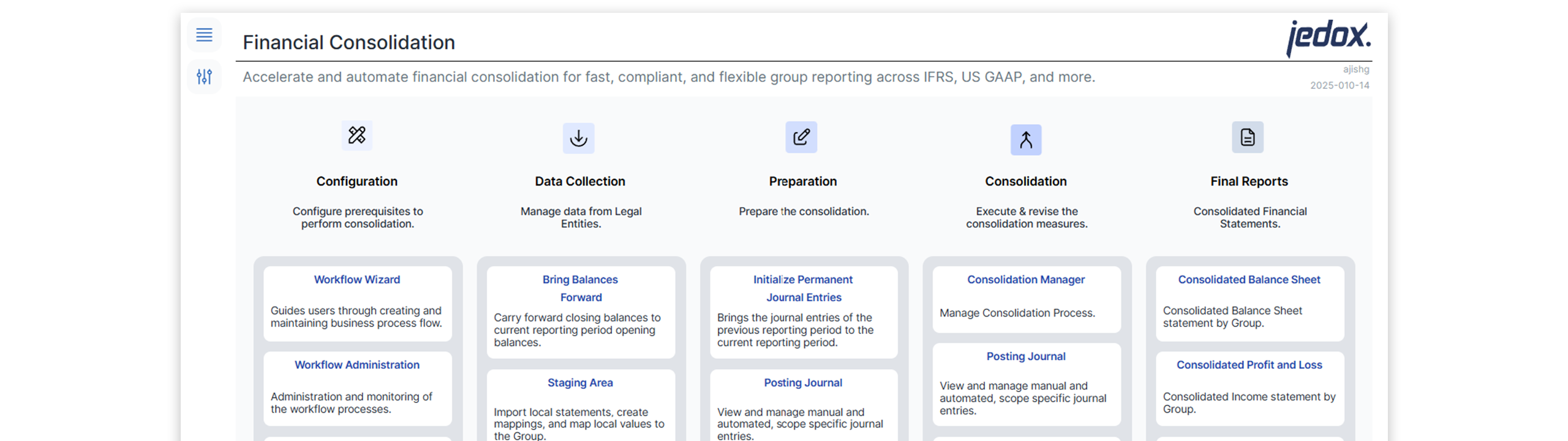Open the Staging Area link
This screenshot has width=1568, height=441.
point(580,383)
